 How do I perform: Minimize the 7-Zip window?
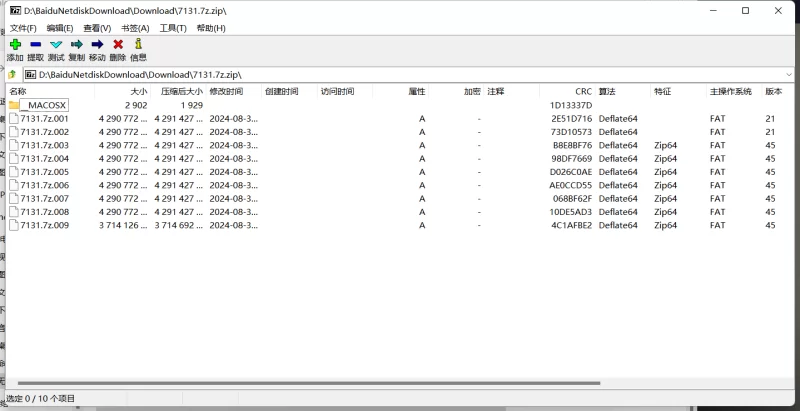713,10
